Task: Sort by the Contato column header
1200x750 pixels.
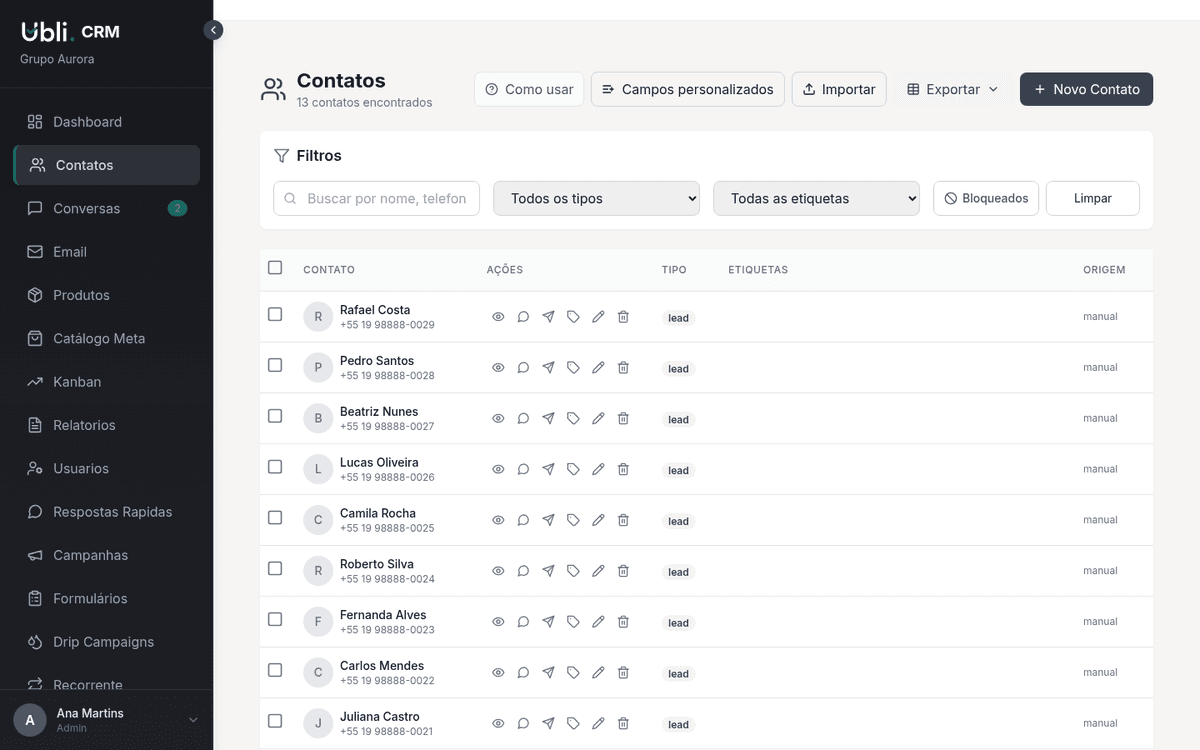Action: pyautogui.click(x=329, y=270)
